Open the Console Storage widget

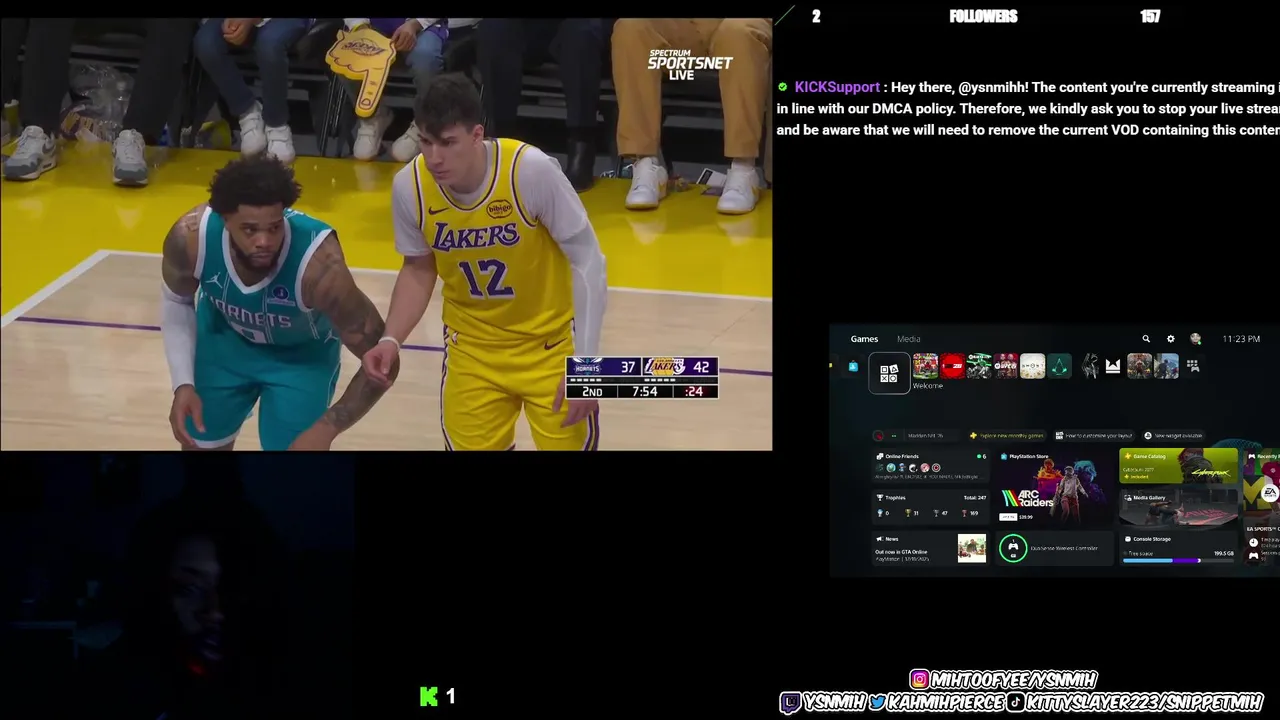tap(1179, 549)
